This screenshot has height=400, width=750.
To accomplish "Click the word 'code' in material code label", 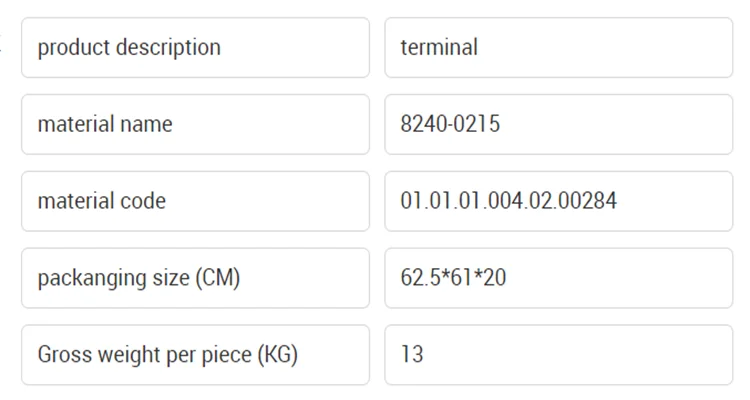I will tap(143, 201).
